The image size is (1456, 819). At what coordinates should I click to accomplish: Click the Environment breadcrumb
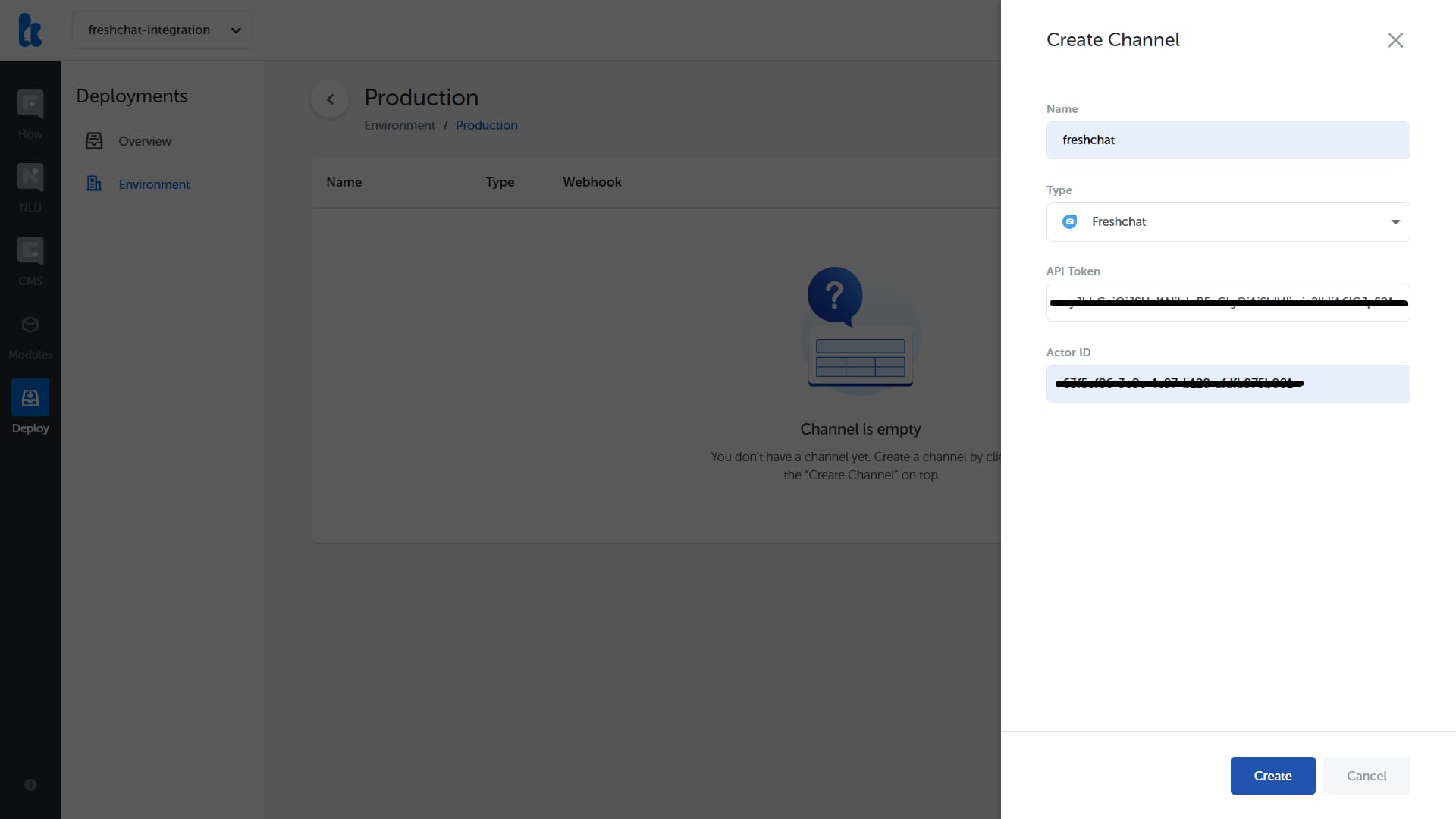point(400,125)
